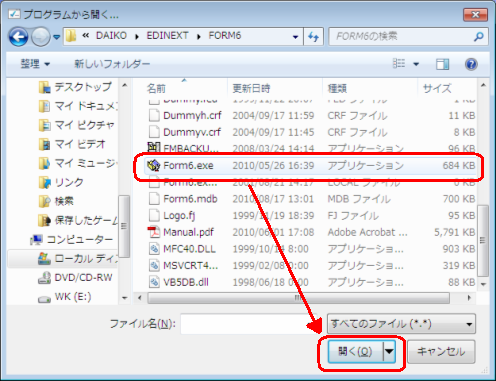Open the arrow beside 開く button

tap(389, 351)
